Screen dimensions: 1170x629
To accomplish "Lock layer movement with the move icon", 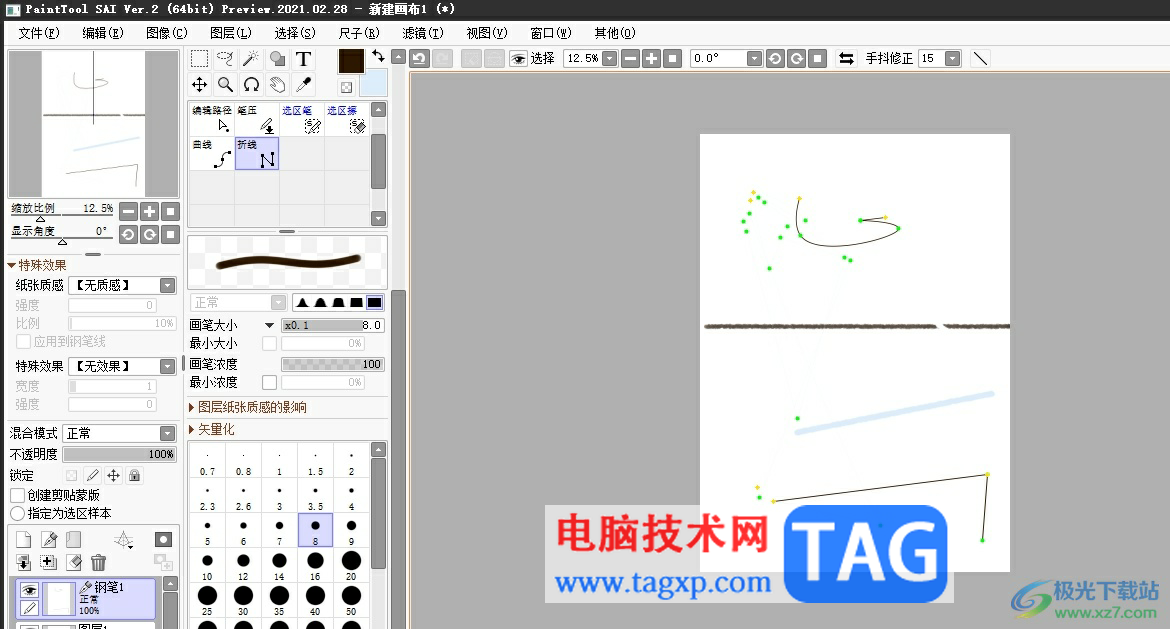I will (113, 475).
